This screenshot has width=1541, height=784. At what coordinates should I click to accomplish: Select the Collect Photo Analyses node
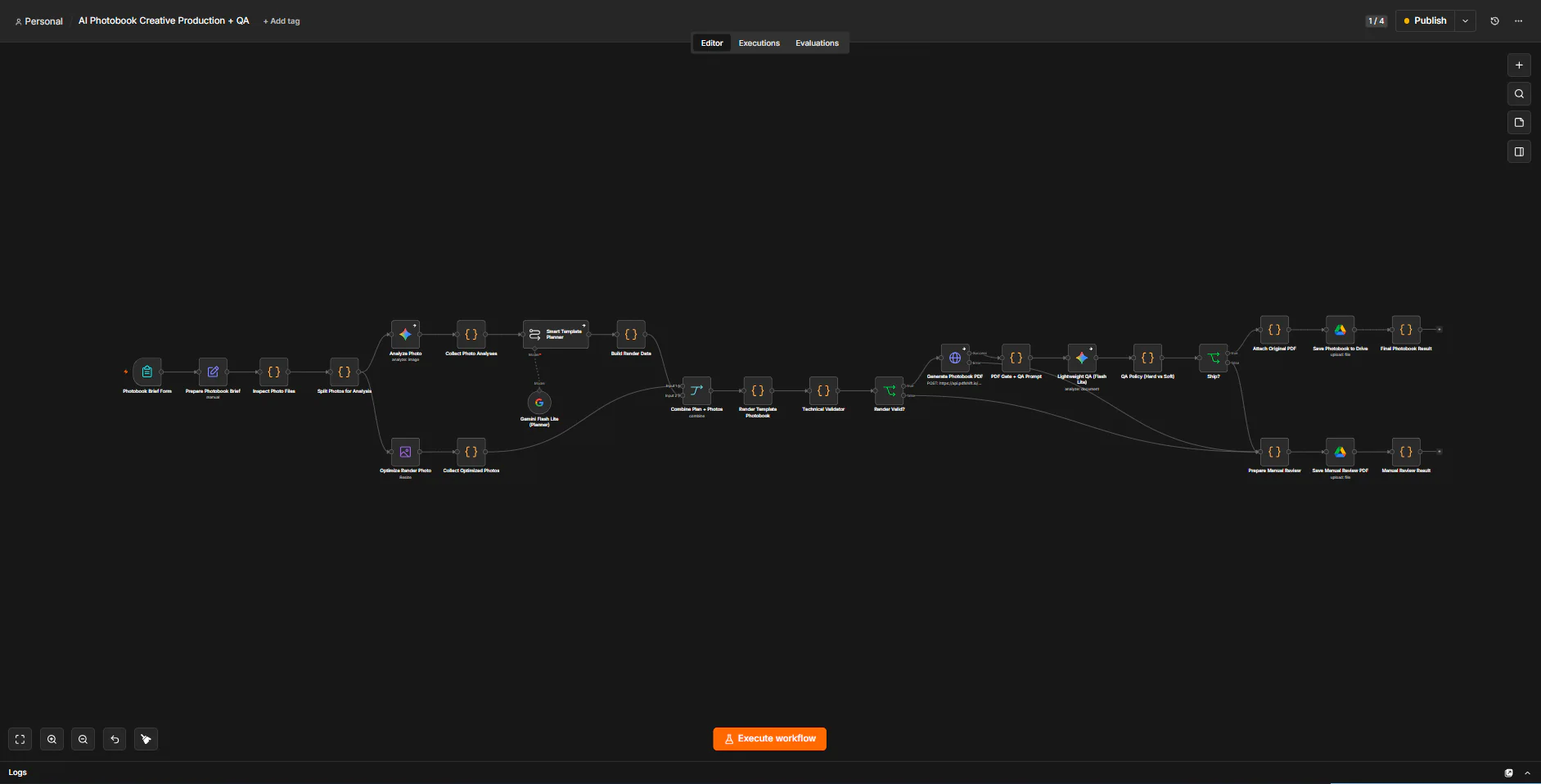pos(471,334)
